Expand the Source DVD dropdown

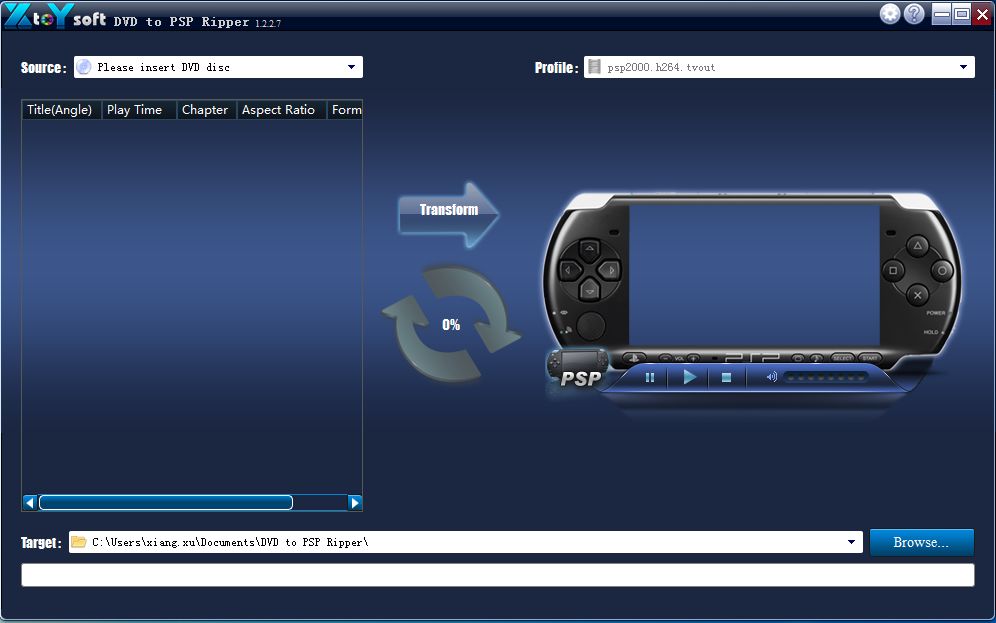click(351, 67)
